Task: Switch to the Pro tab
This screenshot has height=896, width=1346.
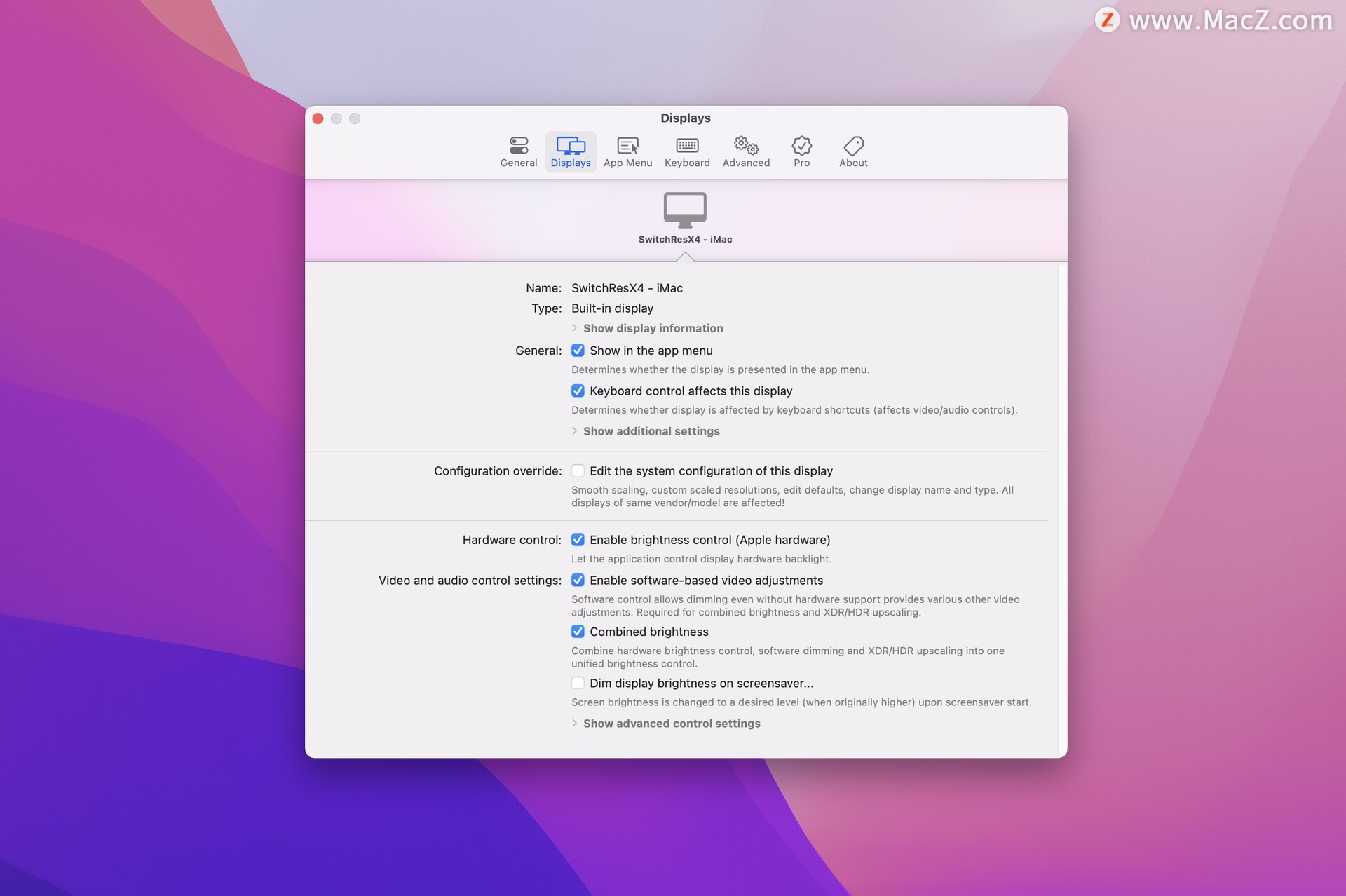Action: point(801,151)
